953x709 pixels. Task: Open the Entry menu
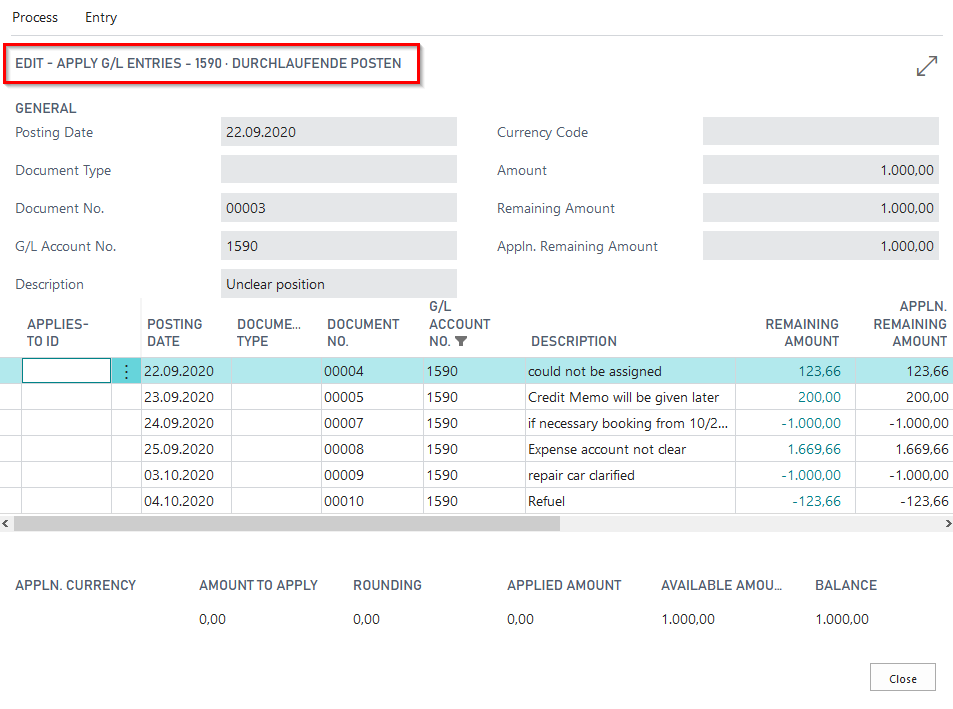point(101,17)
